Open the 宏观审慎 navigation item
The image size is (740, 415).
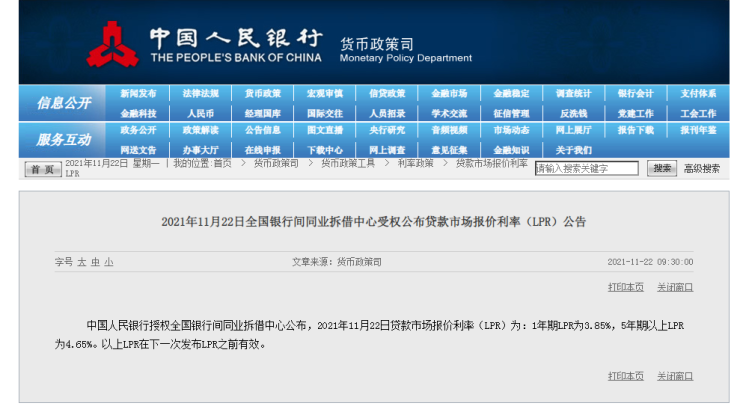[x=325, y=93]
